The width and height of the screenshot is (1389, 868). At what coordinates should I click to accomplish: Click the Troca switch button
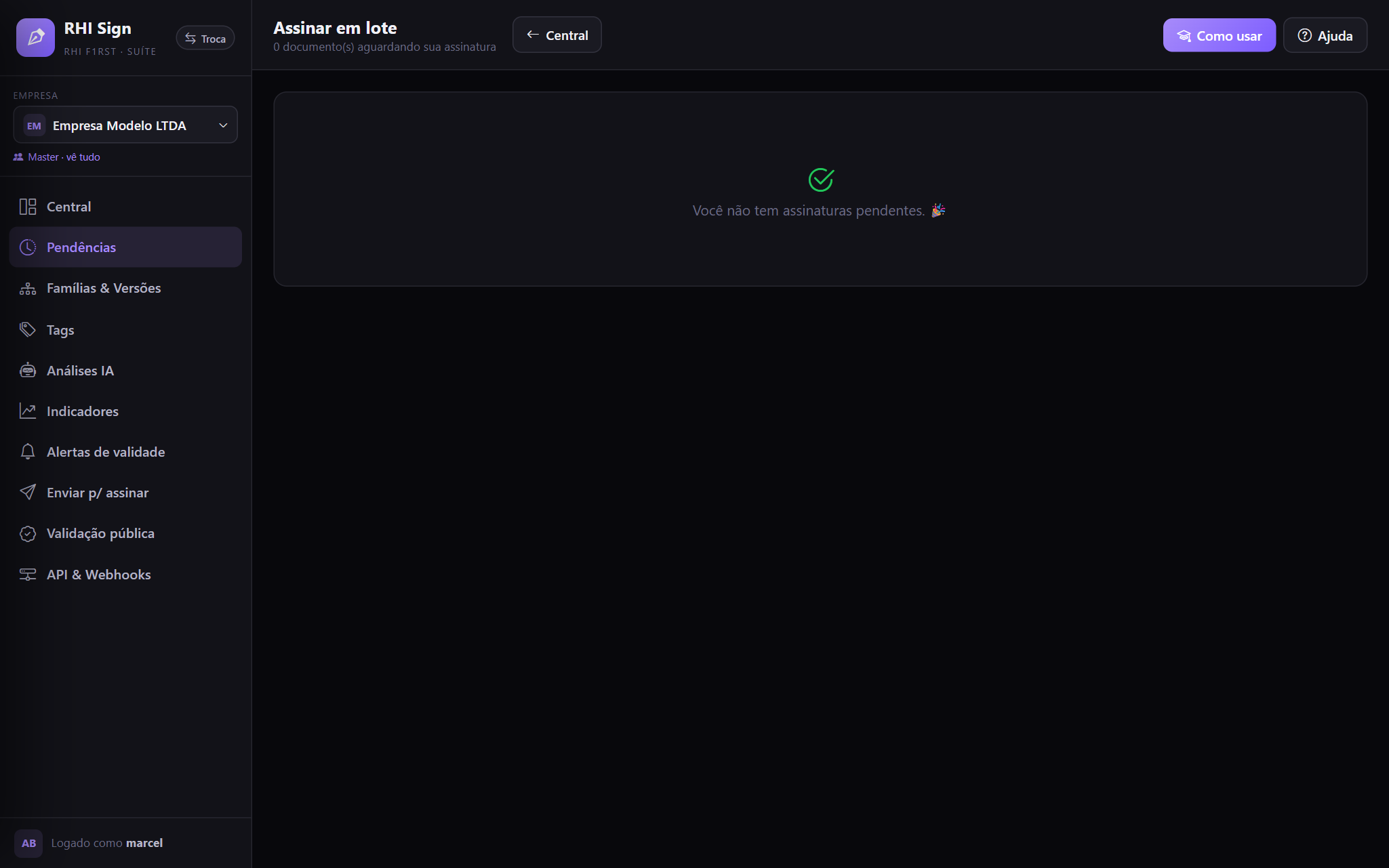(x=205, y=39)
